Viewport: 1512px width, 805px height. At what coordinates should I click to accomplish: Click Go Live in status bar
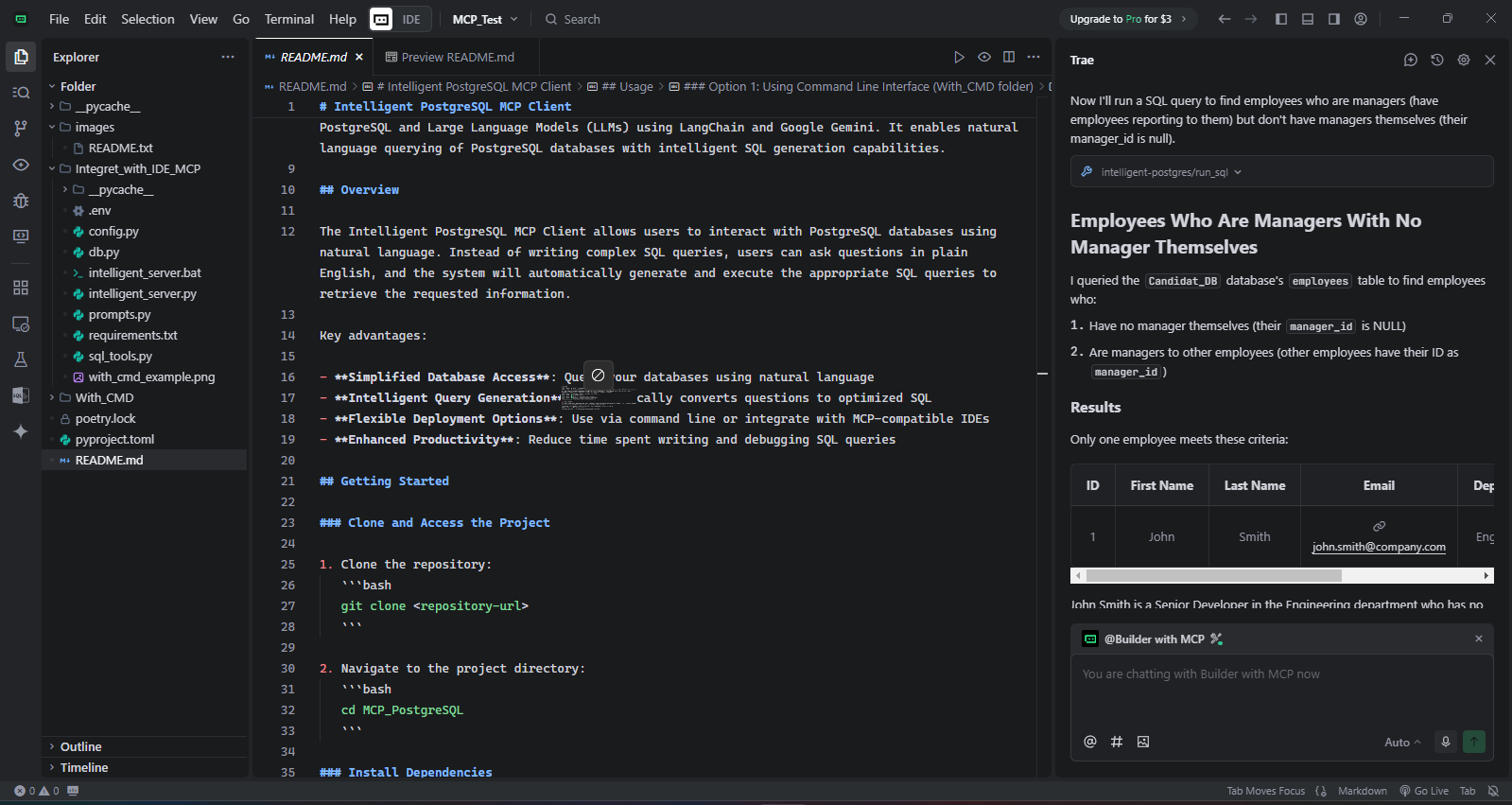1424,791
